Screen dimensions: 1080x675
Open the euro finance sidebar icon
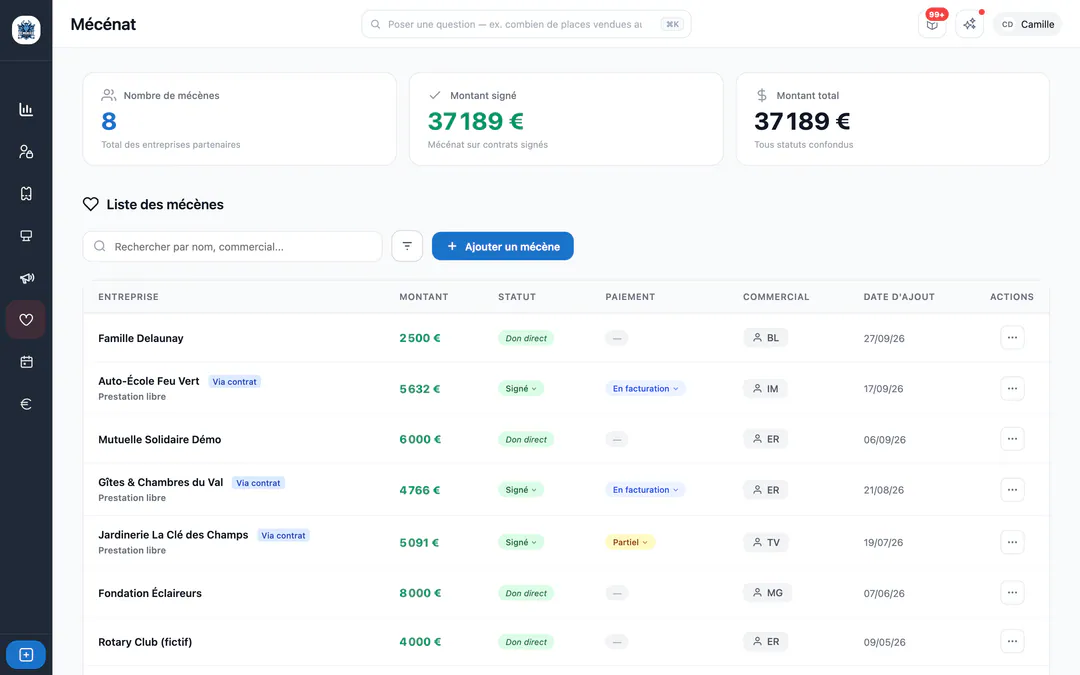(x=26, y=404)
